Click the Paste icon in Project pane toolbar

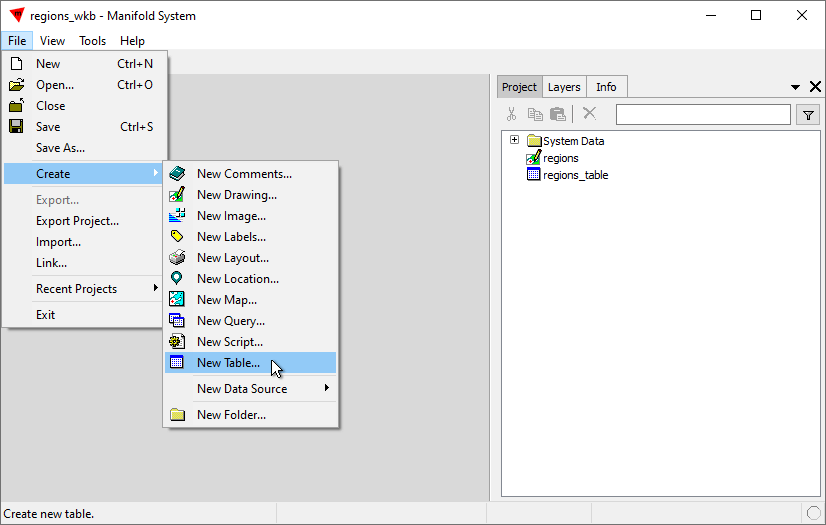[x=557, y=114]
